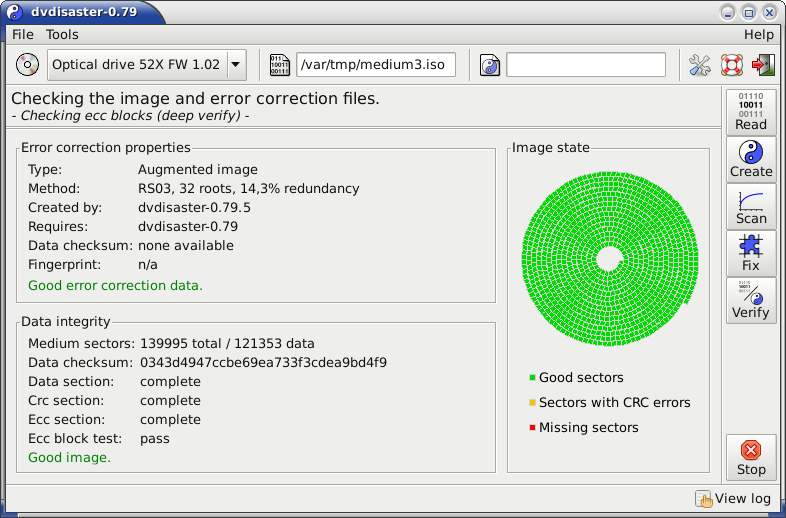
Task: Run the Verify action
Action: 750,299
